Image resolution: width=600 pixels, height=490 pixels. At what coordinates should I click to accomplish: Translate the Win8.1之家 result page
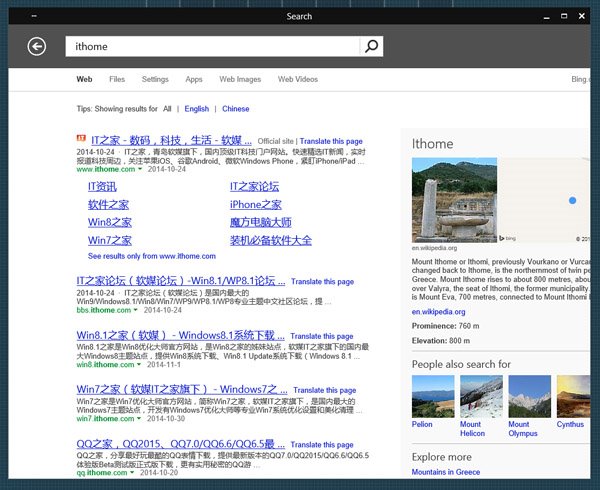coord(321,336)
